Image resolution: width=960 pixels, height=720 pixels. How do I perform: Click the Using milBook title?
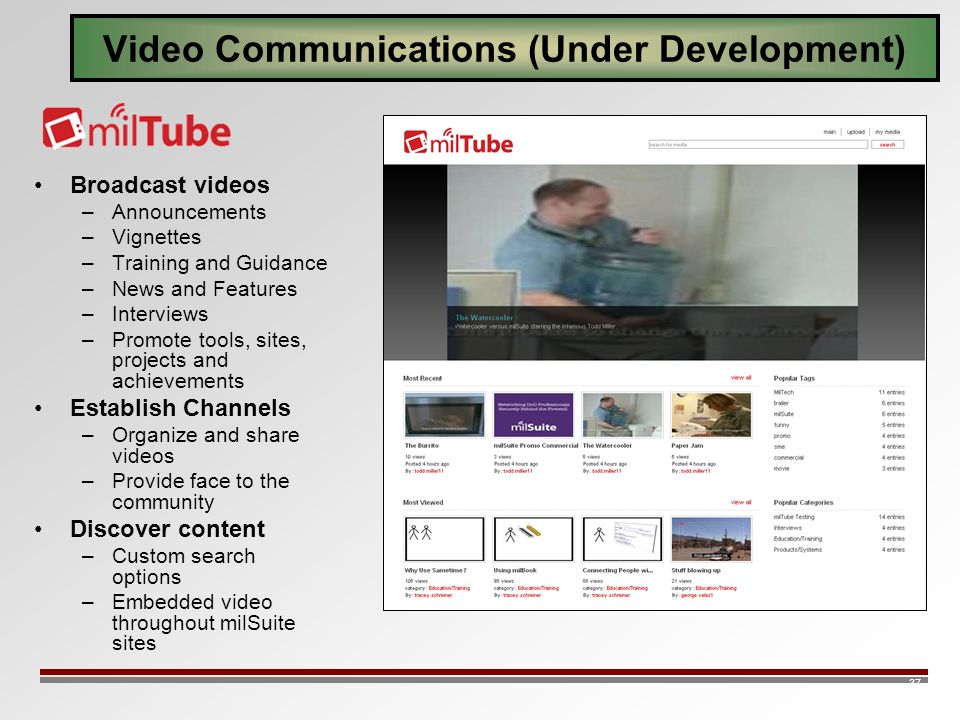point(515,570)
